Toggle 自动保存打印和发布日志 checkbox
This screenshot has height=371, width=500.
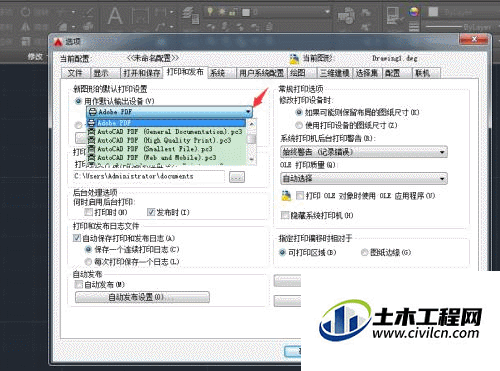77,238
